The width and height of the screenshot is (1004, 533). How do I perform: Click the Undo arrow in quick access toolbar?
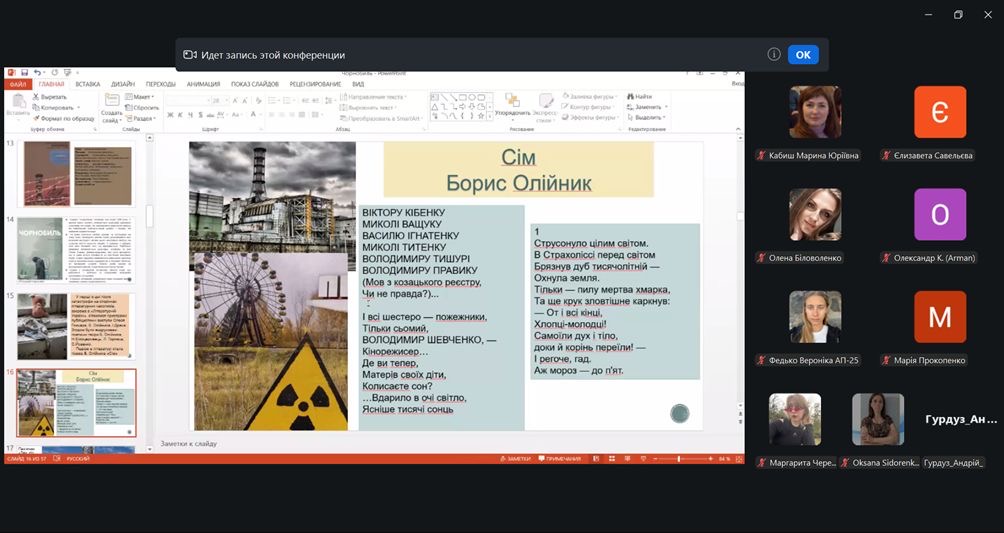[34, 73]
